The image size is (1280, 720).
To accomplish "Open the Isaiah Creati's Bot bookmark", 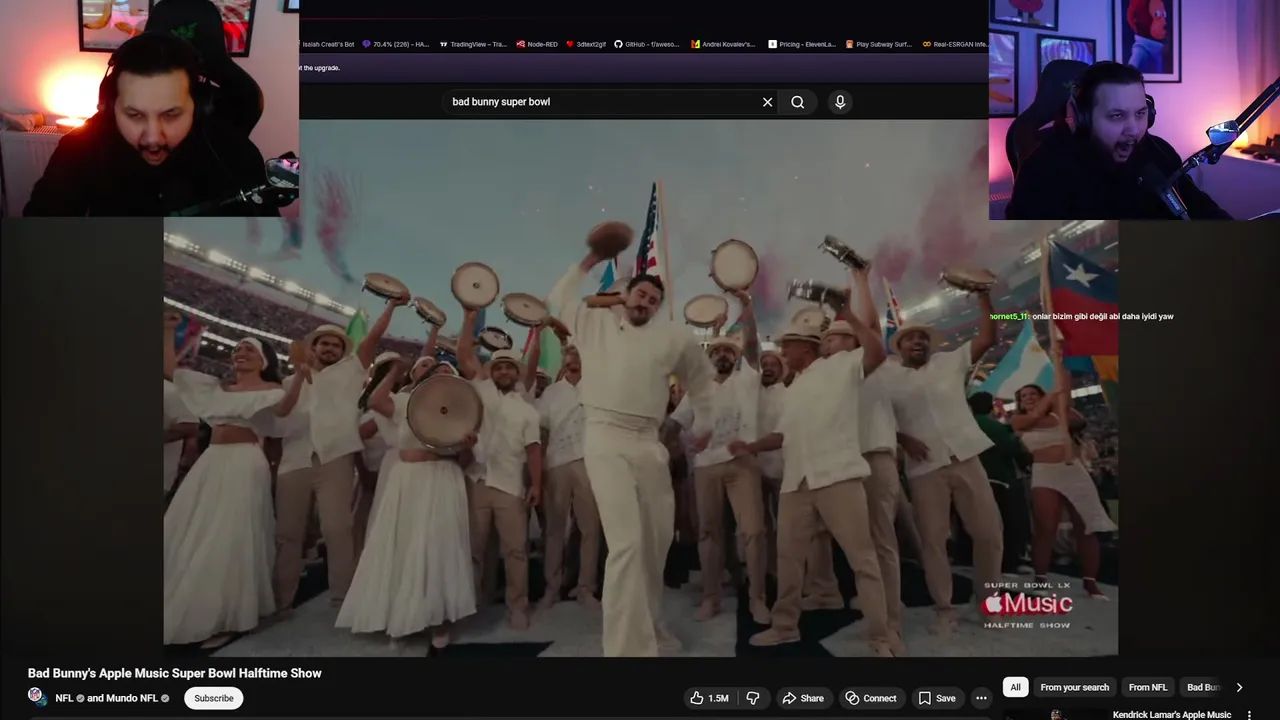I will click(x=328, y=44).
